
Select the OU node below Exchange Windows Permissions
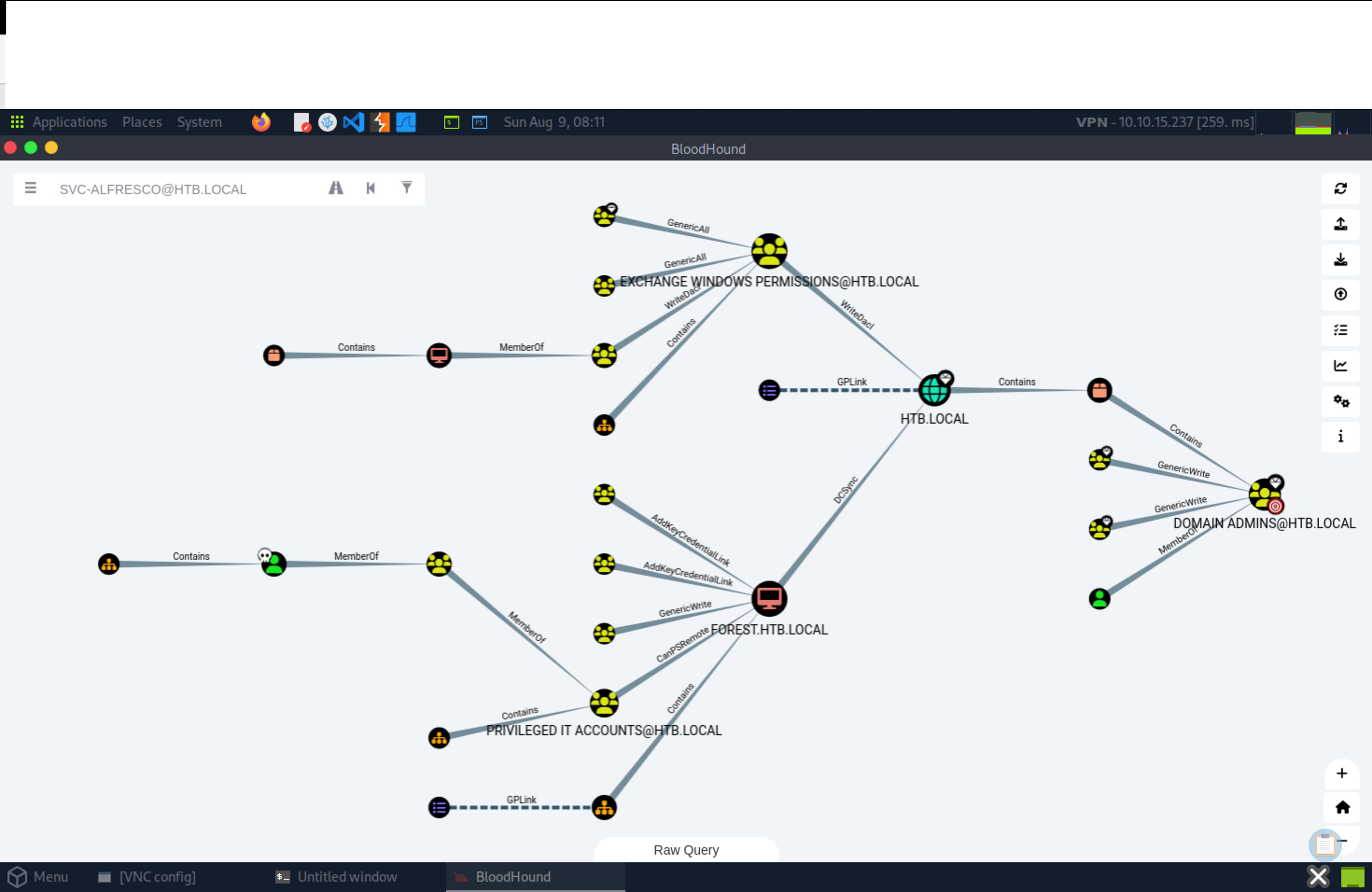tap(604, 425)
